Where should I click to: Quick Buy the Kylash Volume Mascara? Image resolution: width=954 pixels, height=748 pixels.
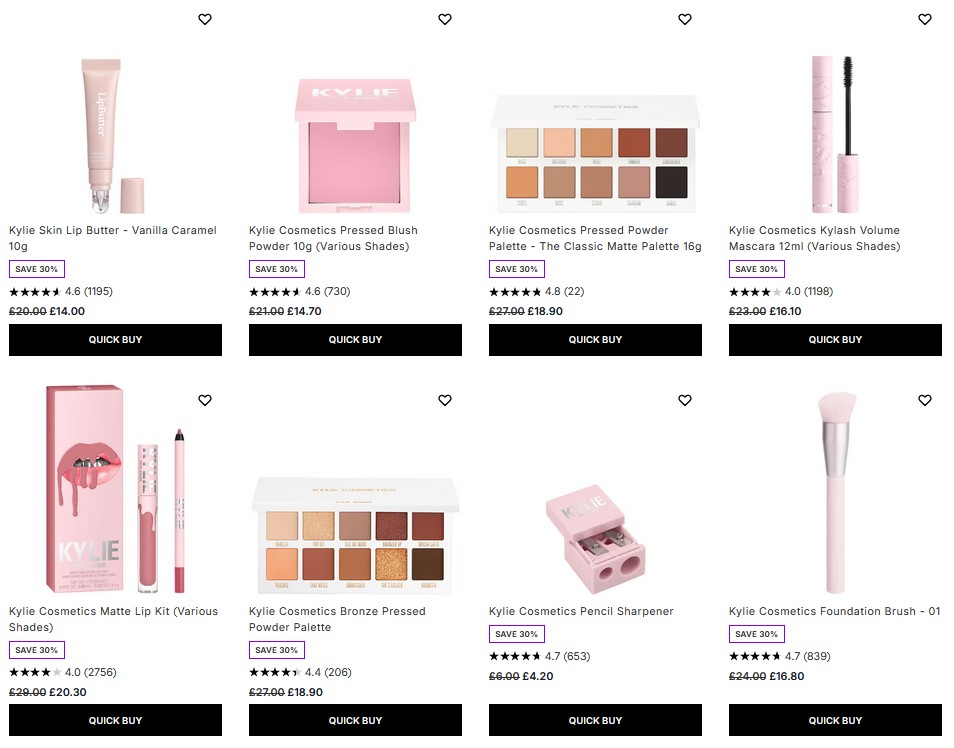[x=835, y=340]
